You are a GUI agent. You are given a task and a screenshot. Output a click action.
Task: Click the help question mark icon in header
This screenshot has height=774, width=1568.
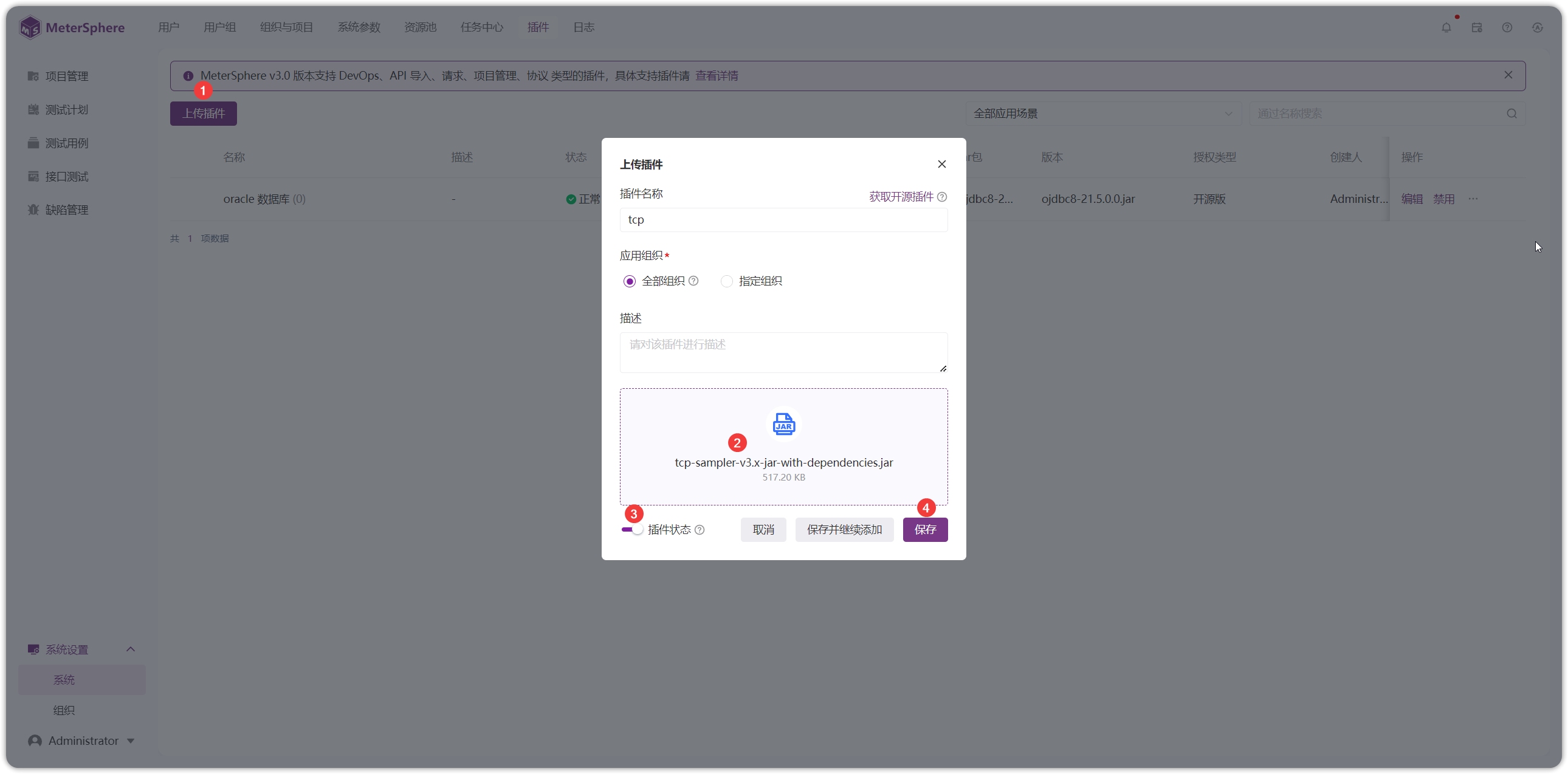pyautogui.click(x=1507, y=27)
